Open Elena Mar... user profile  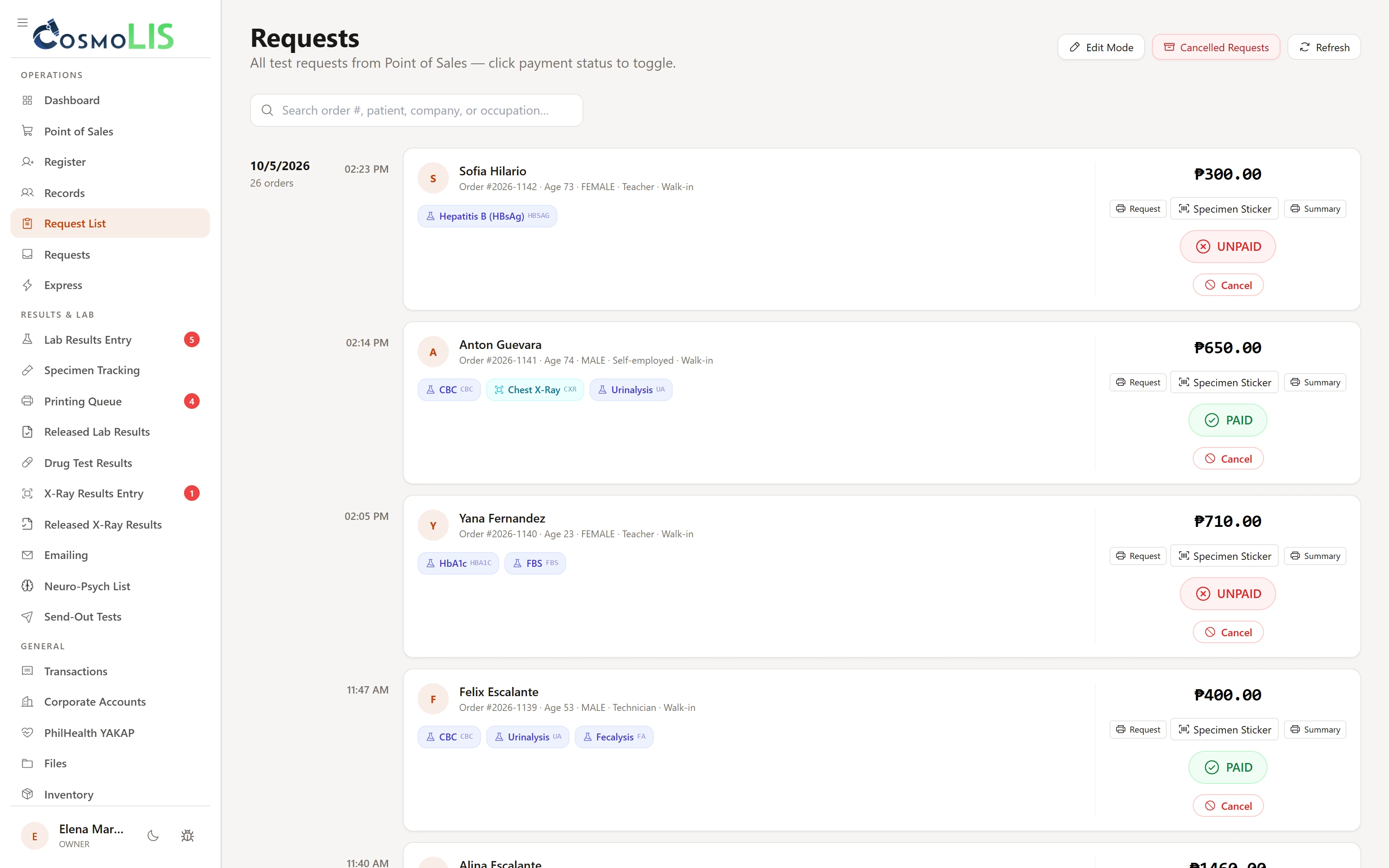click(73, 835)
